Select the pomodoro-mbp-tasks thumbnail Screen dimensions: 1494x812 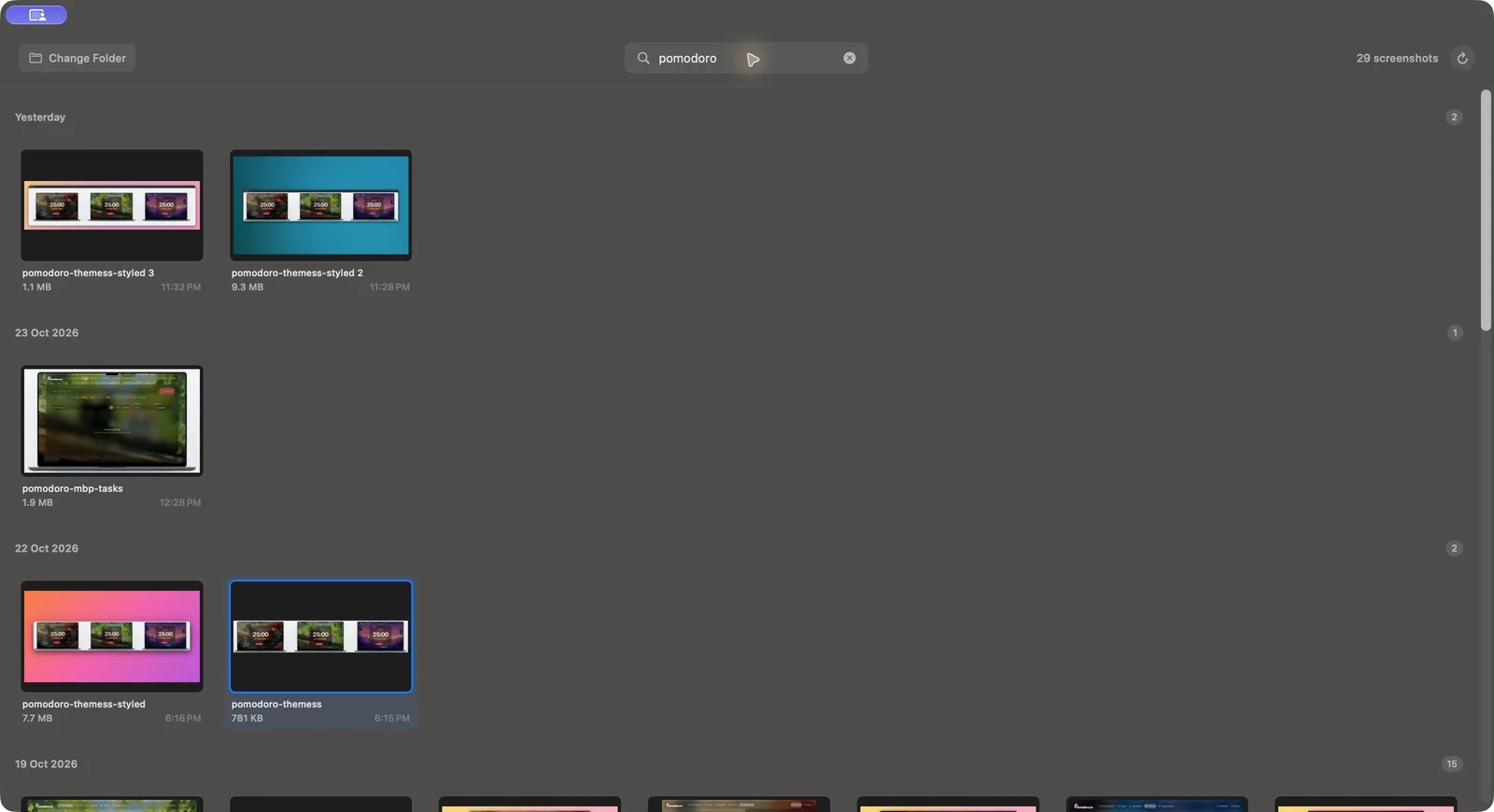112,421
